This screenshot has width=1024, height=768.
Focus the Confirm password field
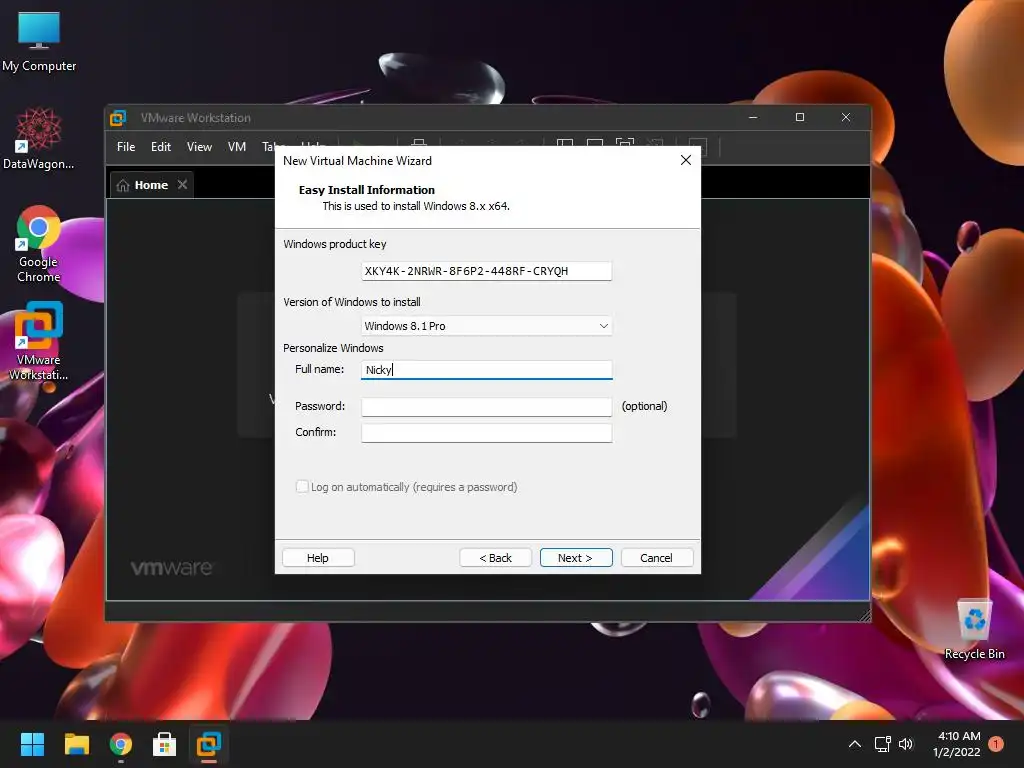pos(487,433)
